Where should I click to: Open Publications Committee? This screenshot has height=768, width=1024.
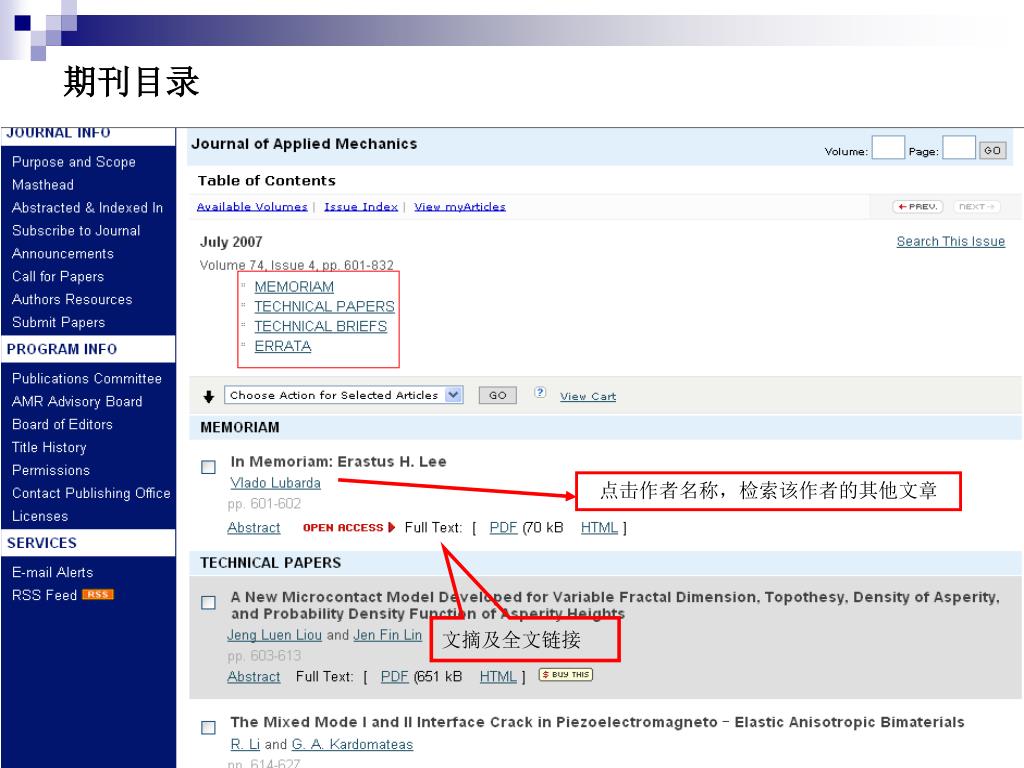[x=87, y=379]
